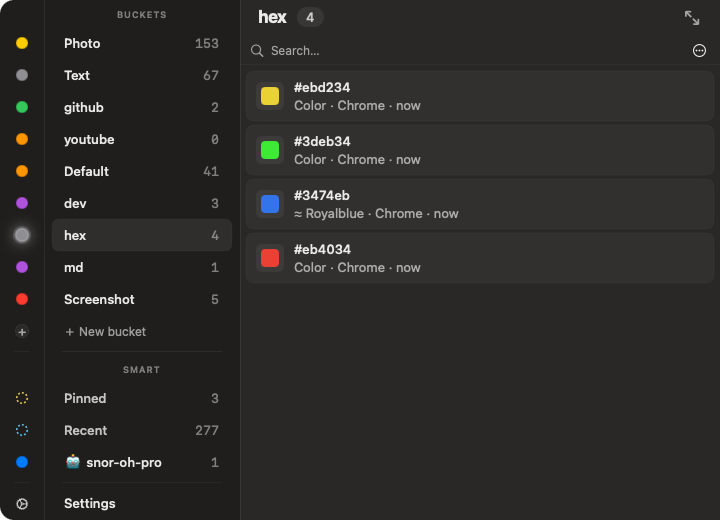The height and width of the screenshot is (520, 720).
Task: Click the green #3deb34 swatch
Action: [270, 150]
